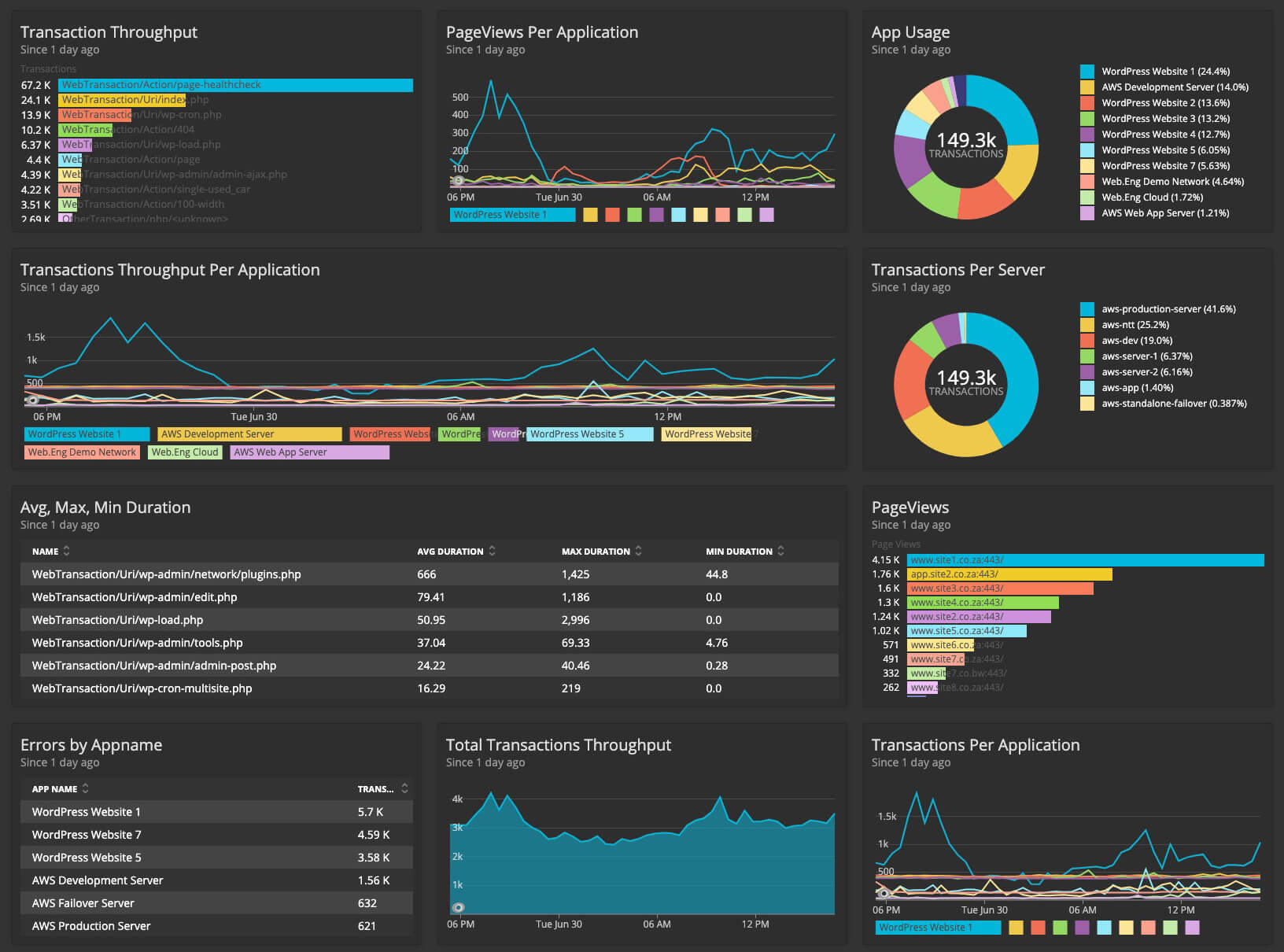1284x952 pixels.
Task: Select AWS Web App Server (1.21%) legend entry
Action: [x=1165, y=213]
